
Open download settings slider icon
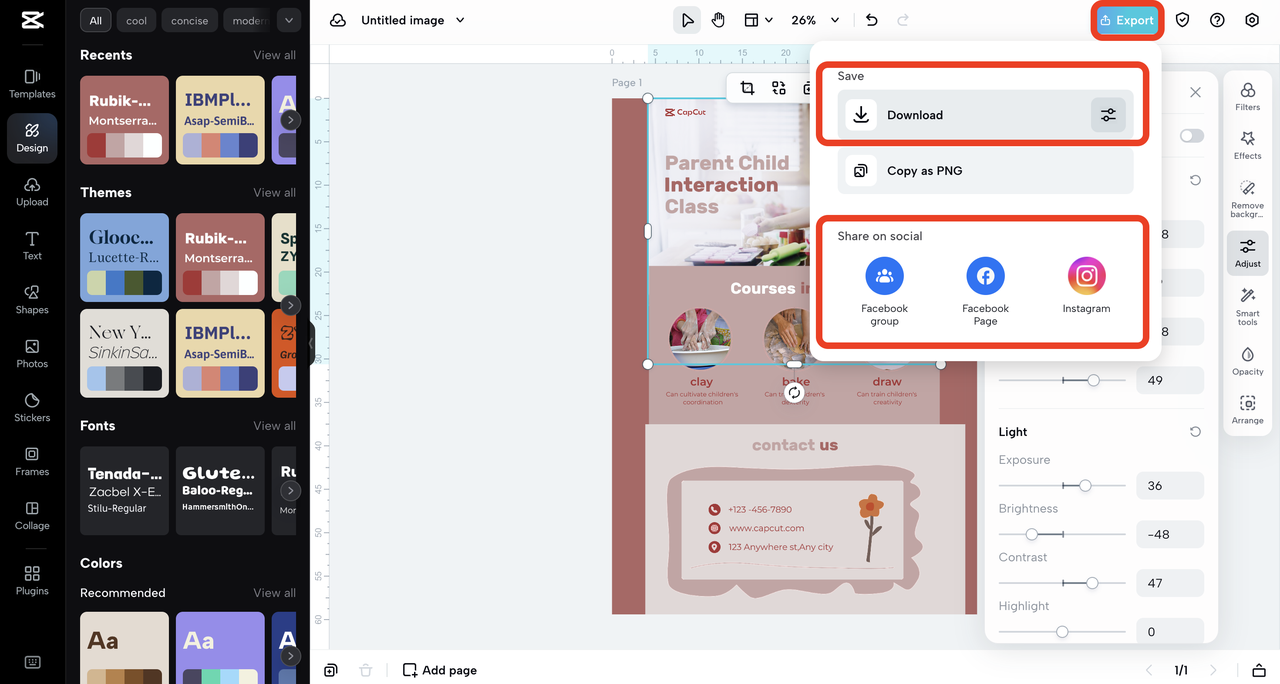click(x=1108, y=115)
